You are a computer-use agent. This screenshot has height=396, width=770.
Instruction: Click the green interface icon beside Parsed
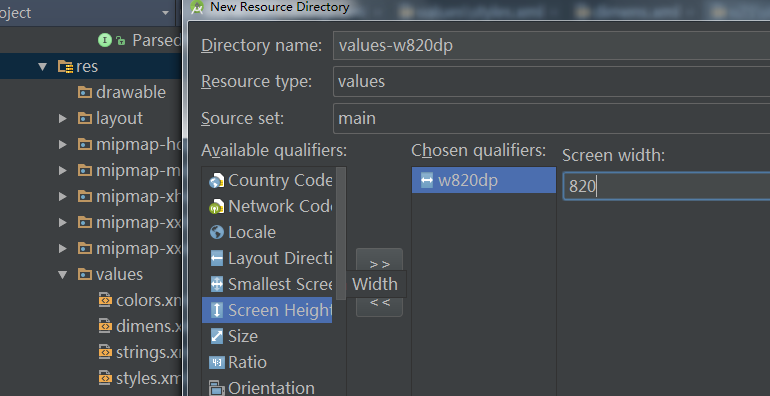tap(105, 40)
